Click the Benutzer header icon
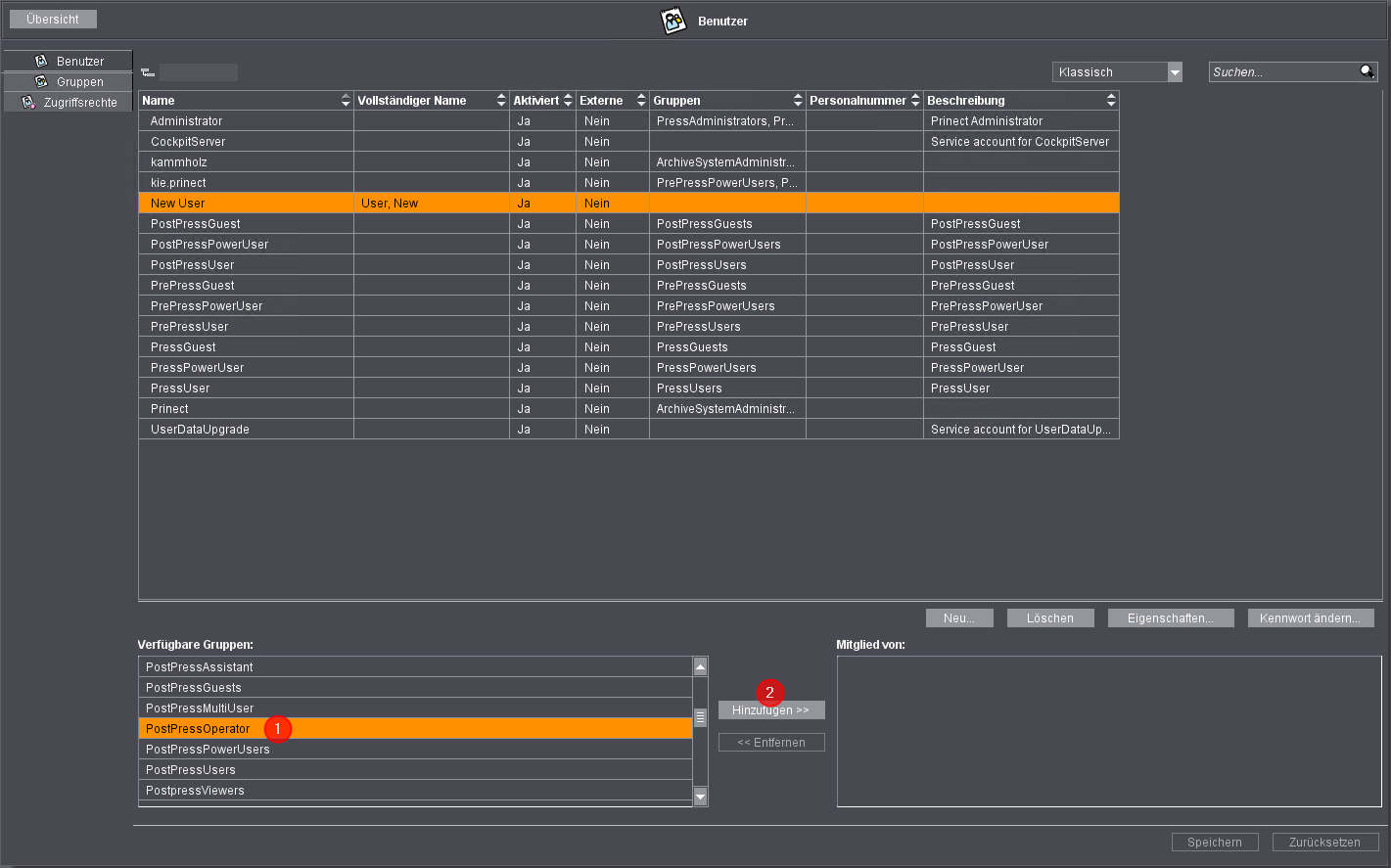The image size is (1391, 868). [x=673, y=21]
